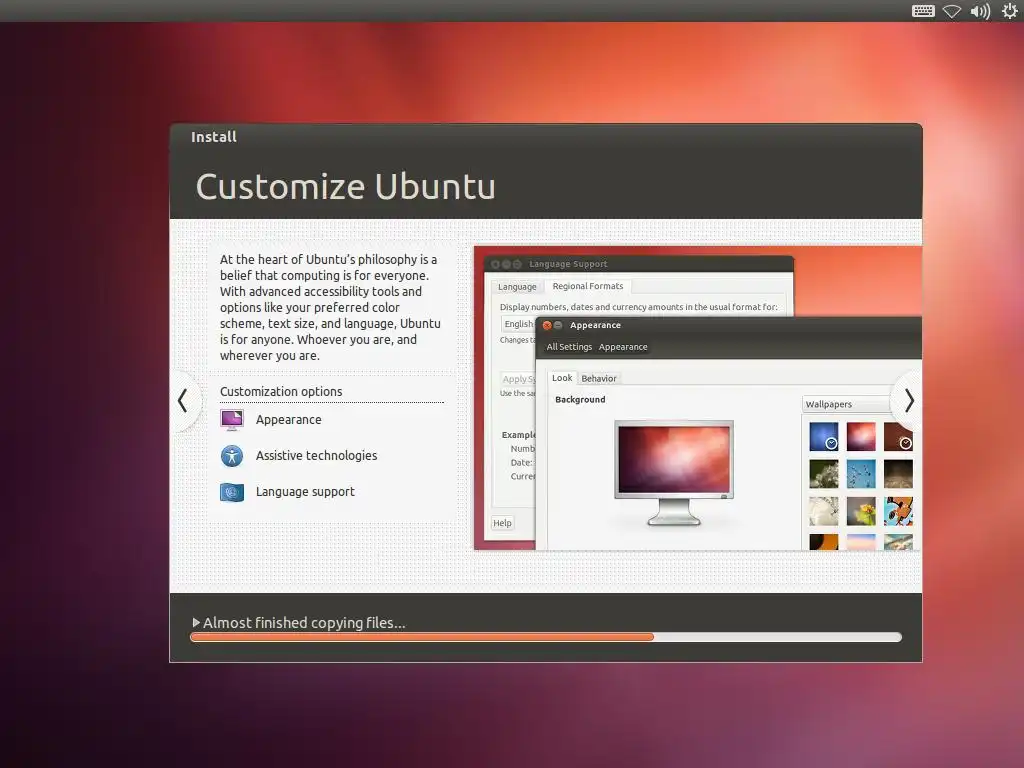The width and height of the screenshot is (1024, 768).
Task: Choose the dark brown wallpaper thumbnail
Action: point(898,474)
